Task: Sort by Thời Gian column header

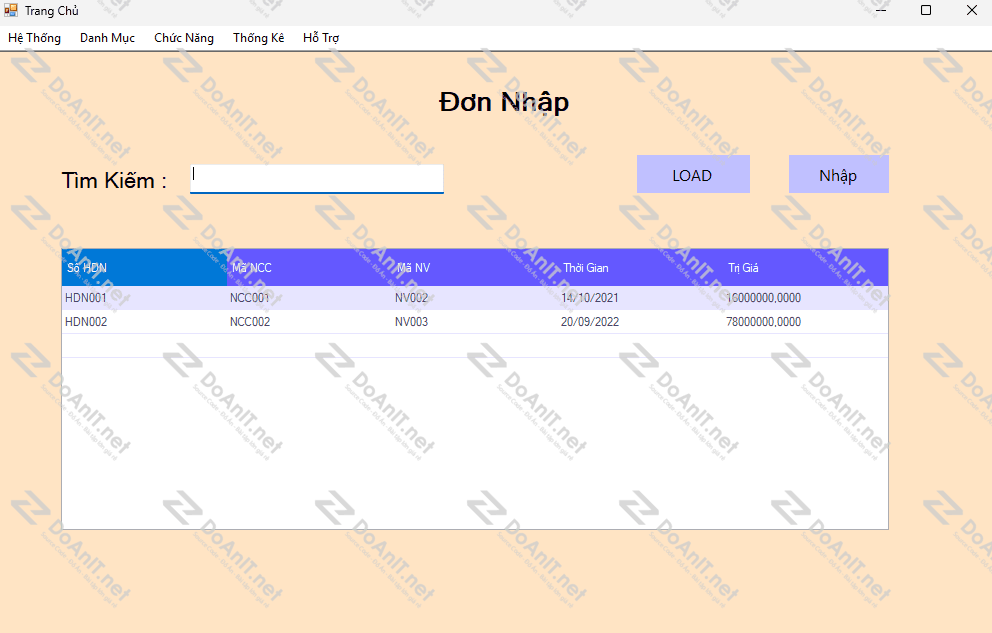Action: [x=640, y=267]
